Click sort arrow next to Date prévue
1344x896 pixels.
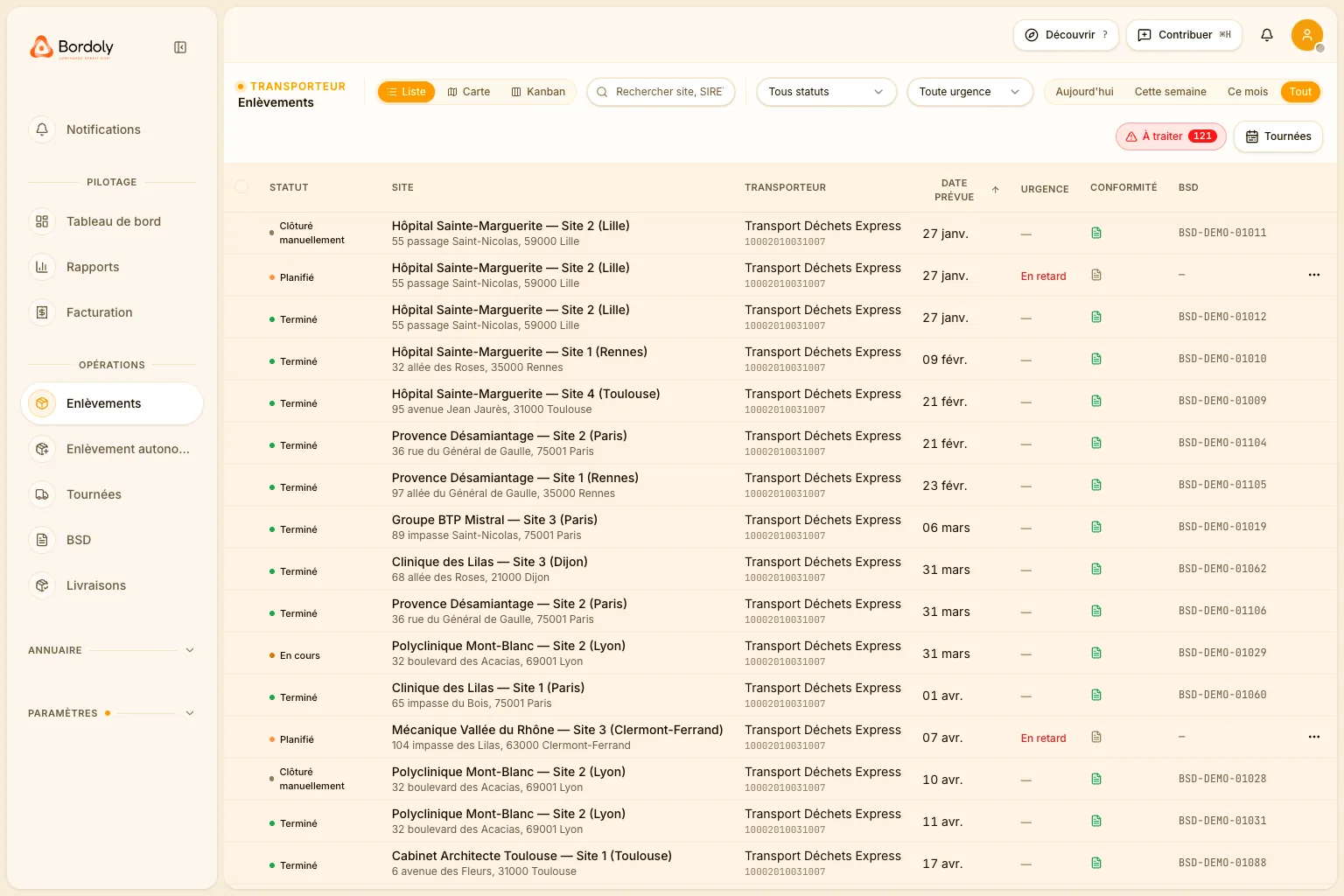coord(995,190)
